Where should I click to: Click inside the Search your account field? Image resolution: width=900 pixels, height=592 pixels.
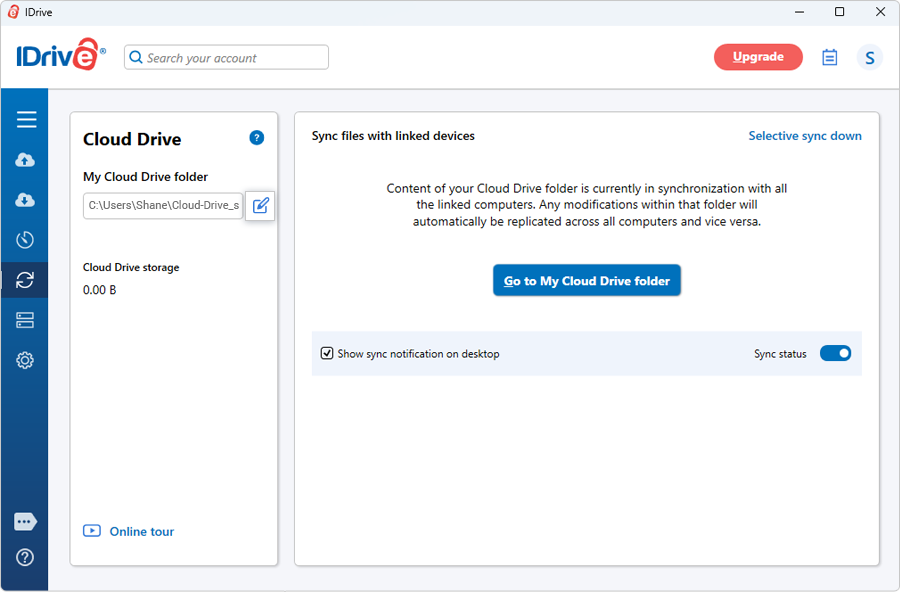coord(225,57)
